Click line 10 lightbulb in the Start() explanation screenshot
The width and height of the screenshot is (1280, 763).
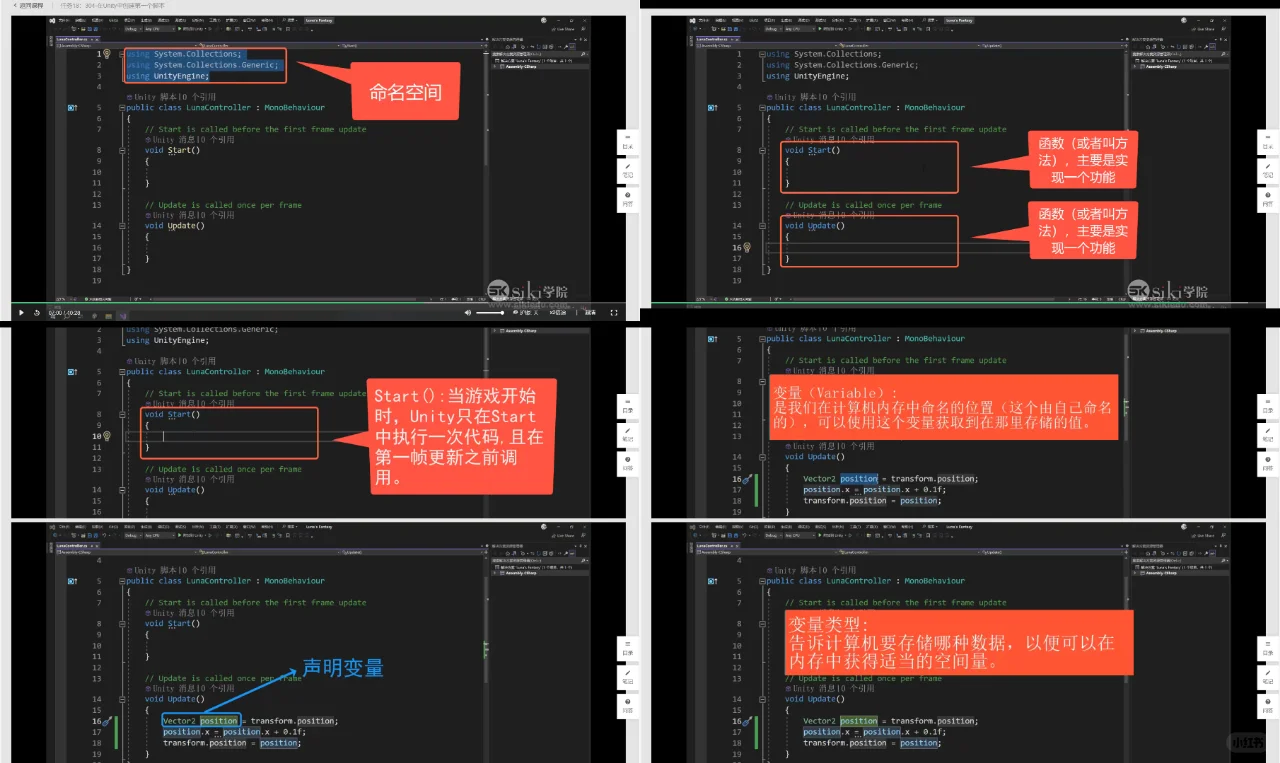click(x=105, y=436)
